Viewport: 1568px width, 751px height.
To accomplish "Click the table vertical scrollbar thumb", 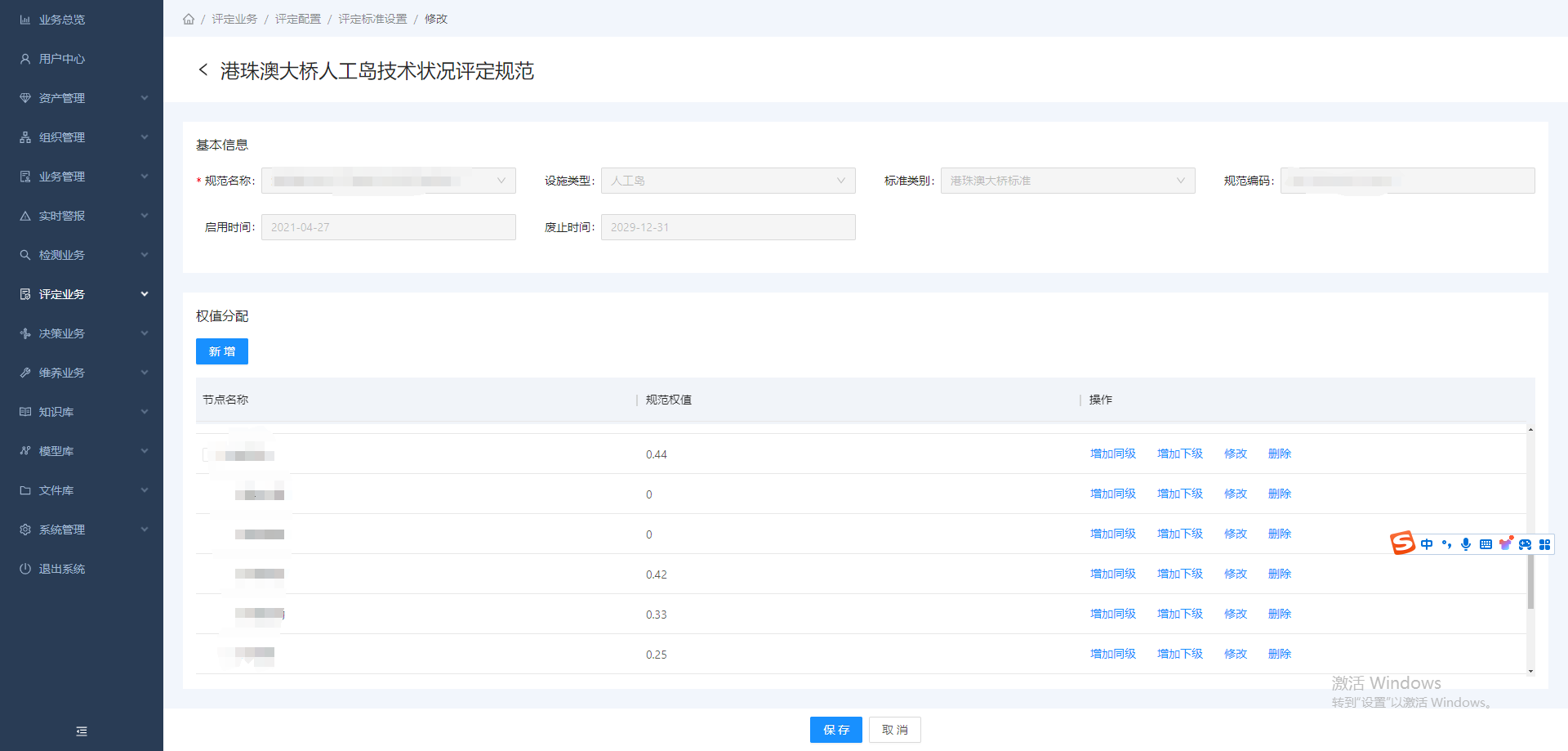I will coord(1530,580).
